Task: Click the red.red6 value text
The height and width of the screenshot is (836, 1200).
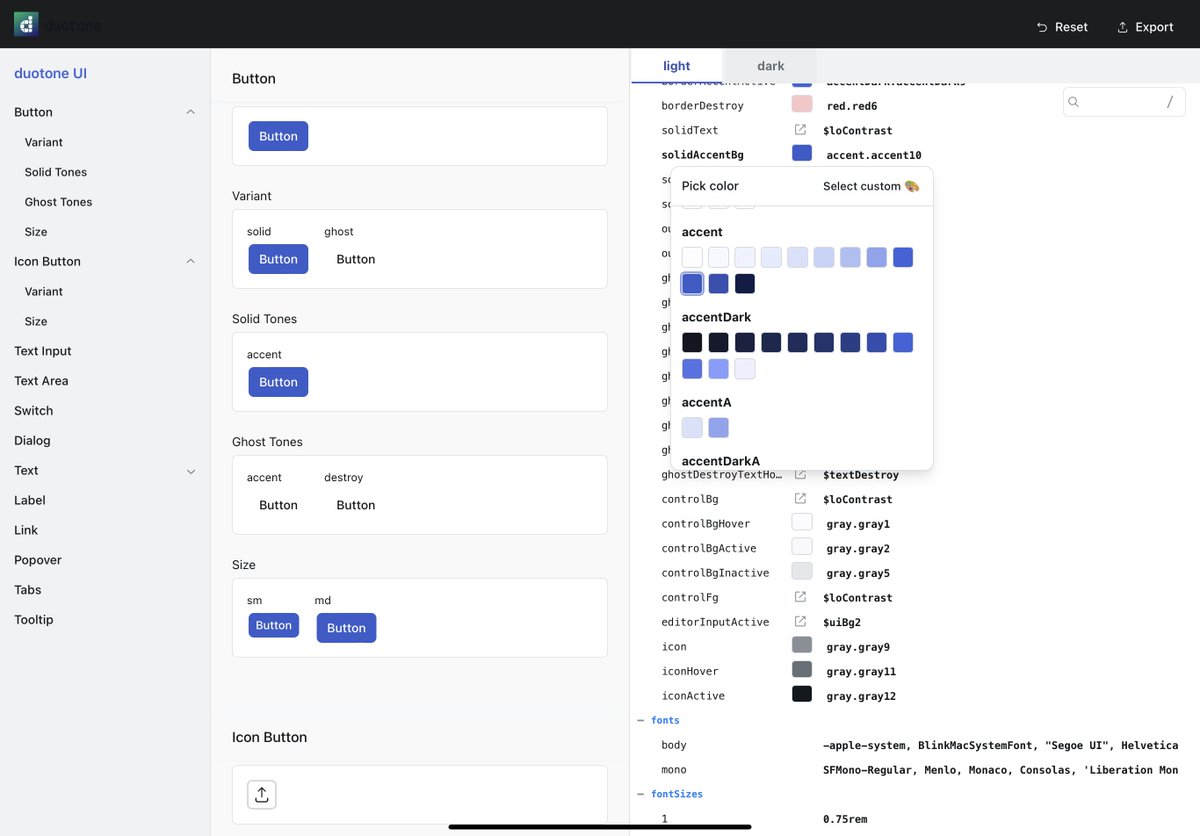Action: point(852,106)
